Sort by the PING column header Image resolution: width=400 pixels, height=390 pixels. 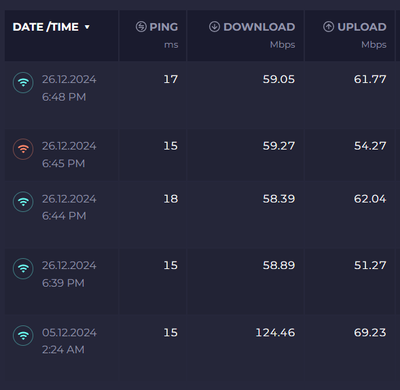coord(164,27)
